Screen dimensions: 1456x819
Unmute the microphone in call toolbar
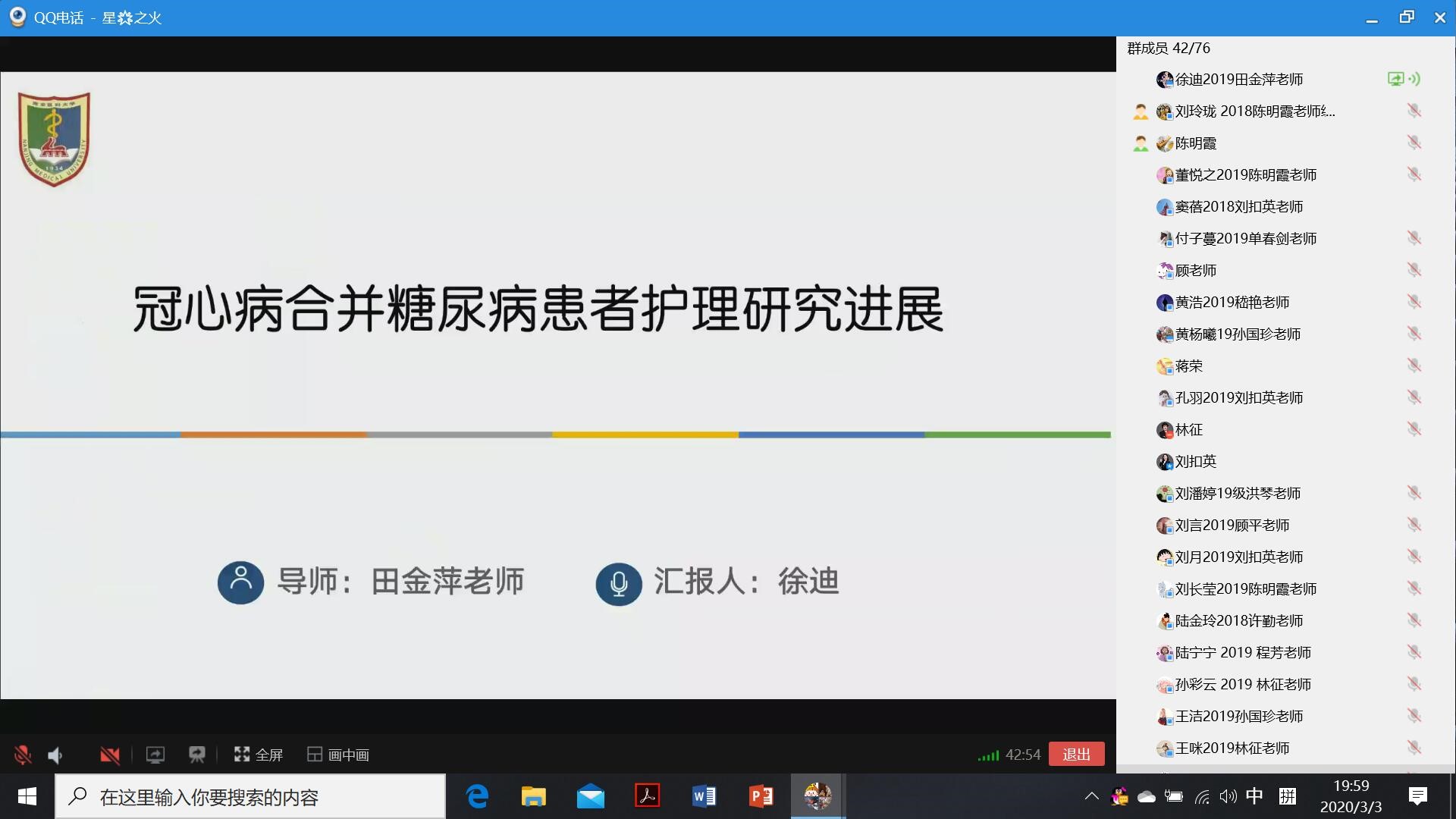coord(23,755)
